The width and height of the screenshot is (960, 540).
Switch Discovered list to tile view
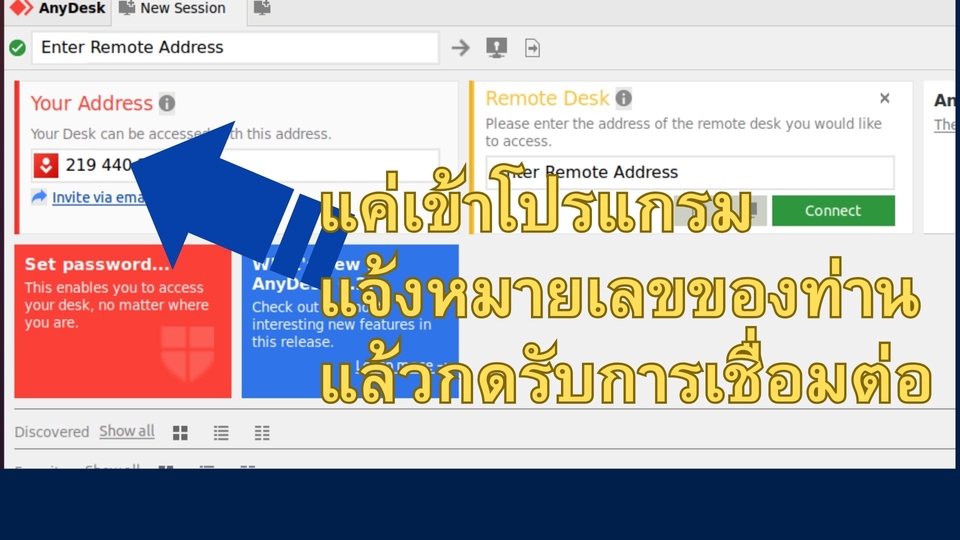click(180, 433)
